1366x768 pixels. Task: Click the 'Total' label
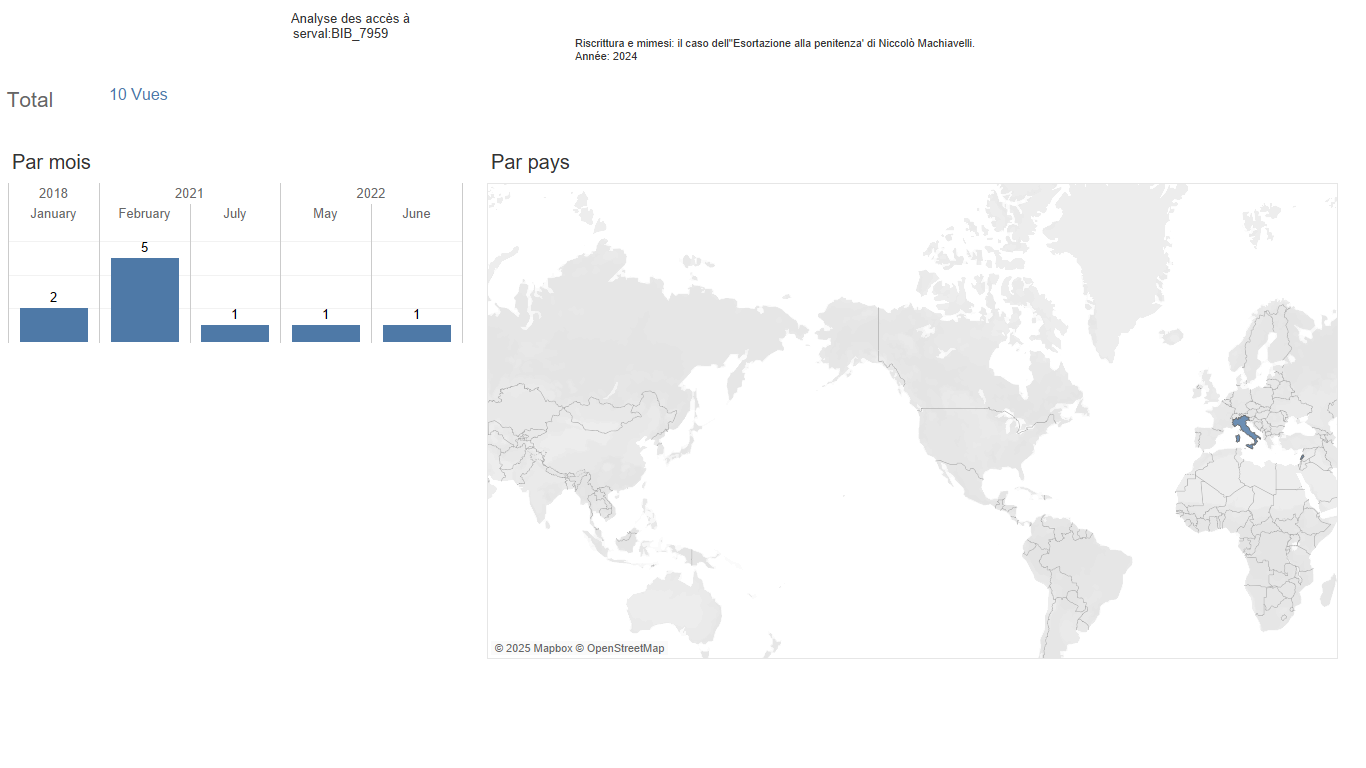(x=30, y=100)
